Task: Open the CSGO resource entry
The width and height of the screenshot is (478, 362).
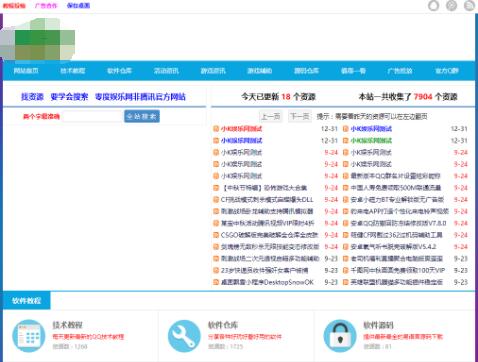Action: click(x=269, y=235)
